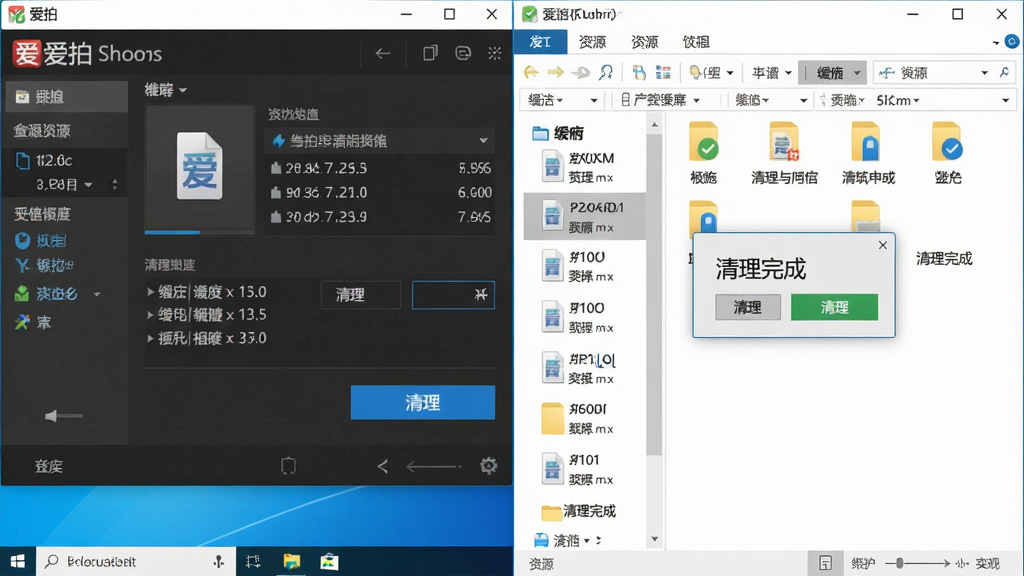
Task: Close the 清理完成 dialog
Action: coord(882,245)
